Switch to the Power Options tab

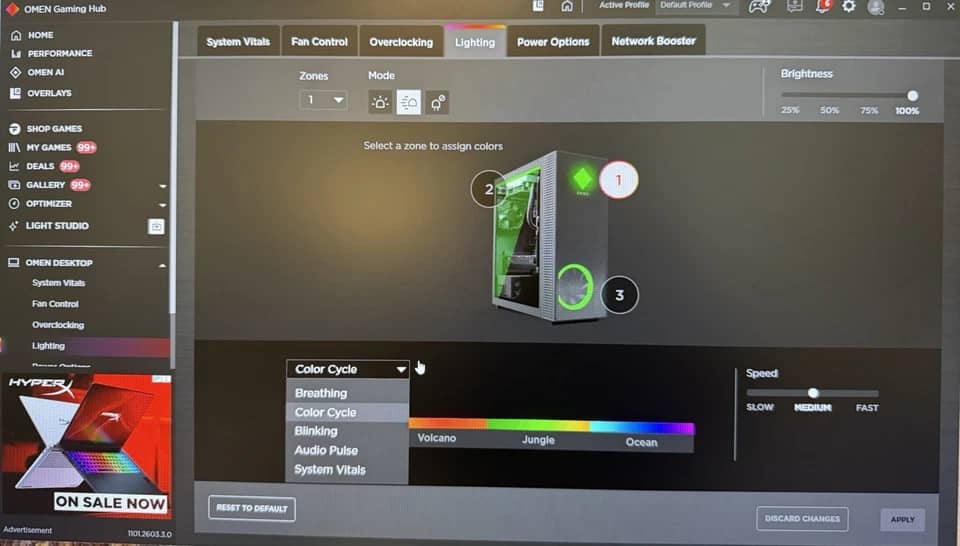pos(553,42)
